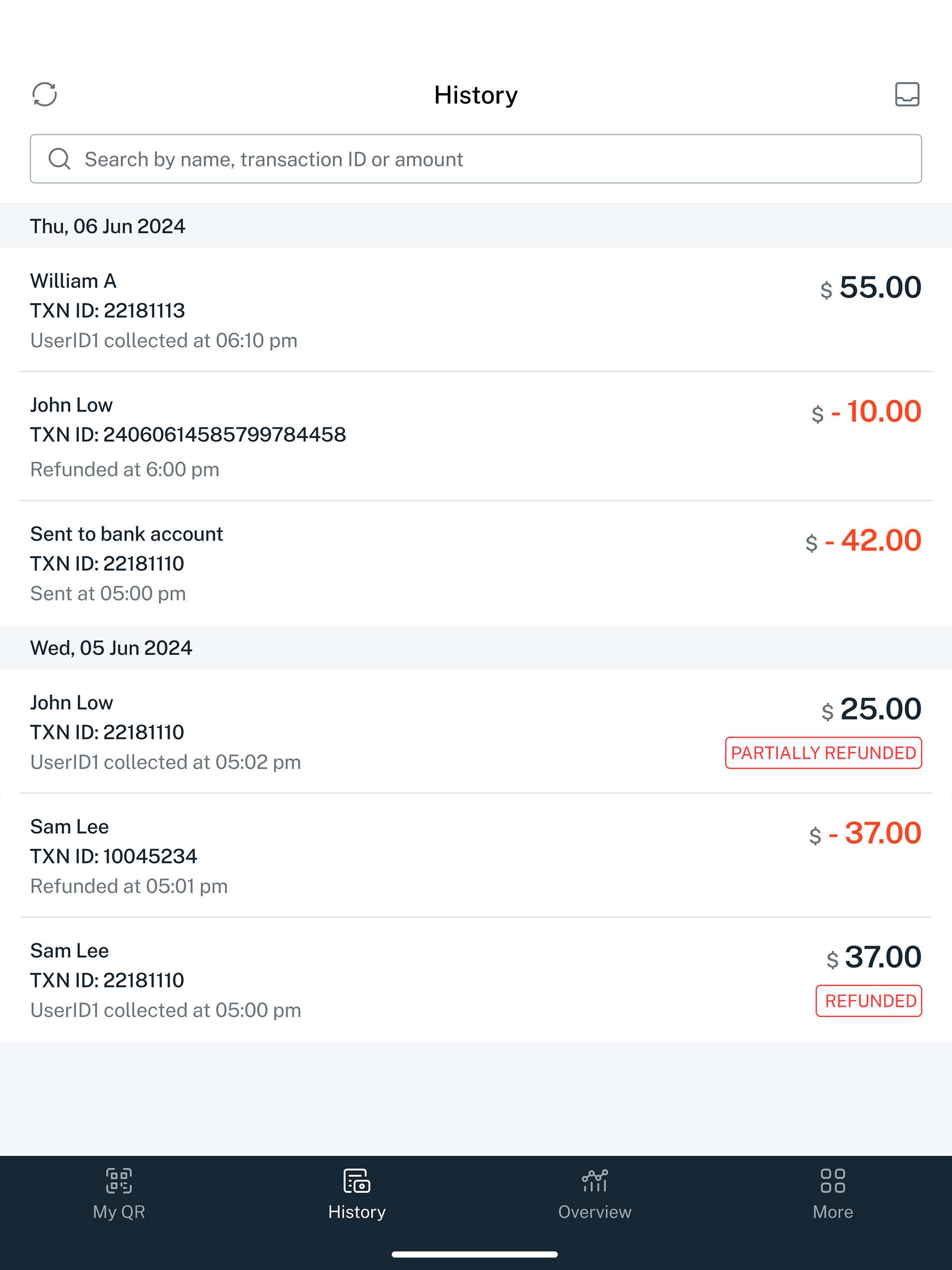Screen dimensions: 952x1270
Task: Tap the History tab icon
Action: coord(357,1180)
